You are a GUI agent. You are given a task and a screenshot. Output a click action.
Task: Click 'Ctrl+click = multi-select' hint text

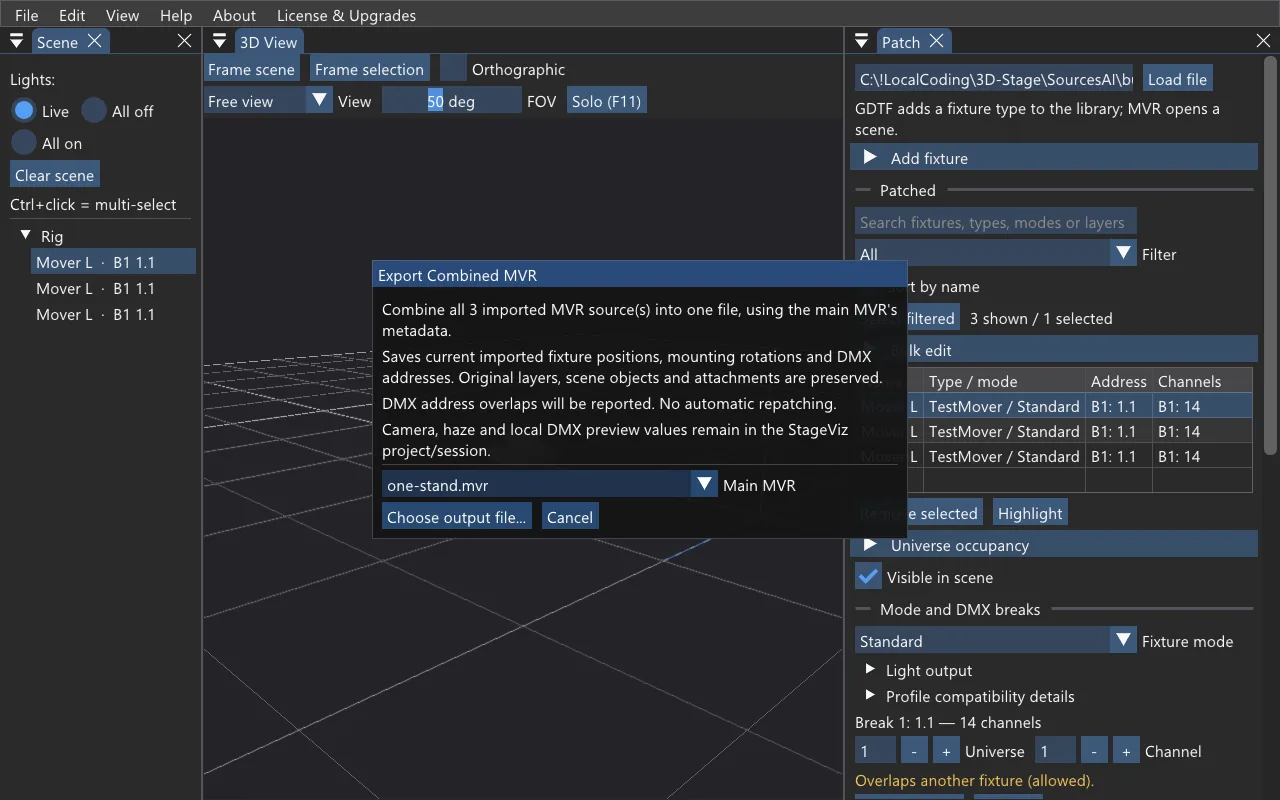tap(93, 204)
